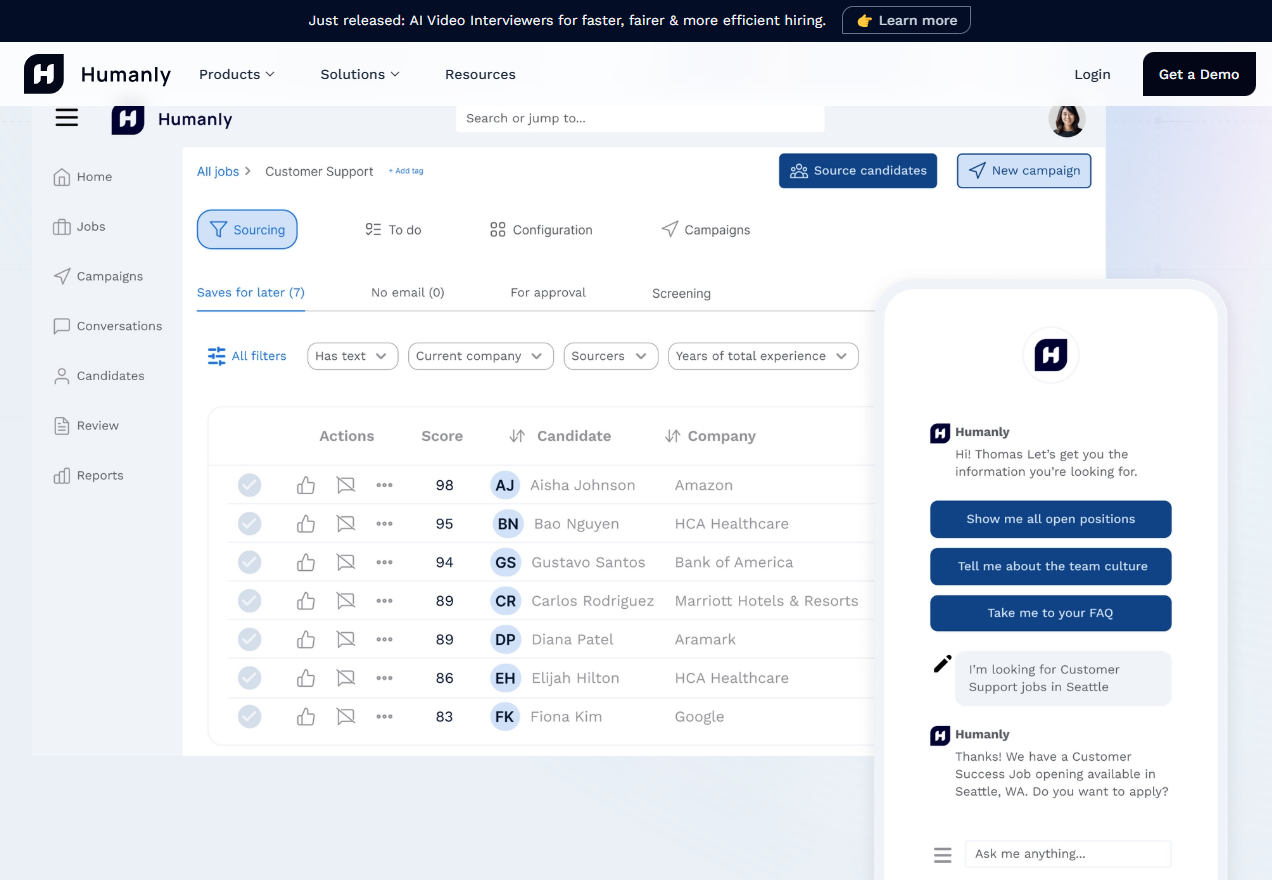Click the user profile avatar photo
Viewport: 1272px width, 880px height.
1066,120
